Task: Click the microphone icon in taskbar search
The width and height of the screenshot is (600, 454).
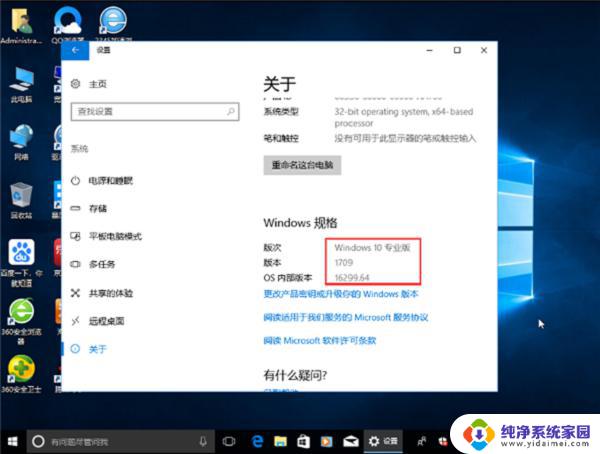Action: point(203,440)
